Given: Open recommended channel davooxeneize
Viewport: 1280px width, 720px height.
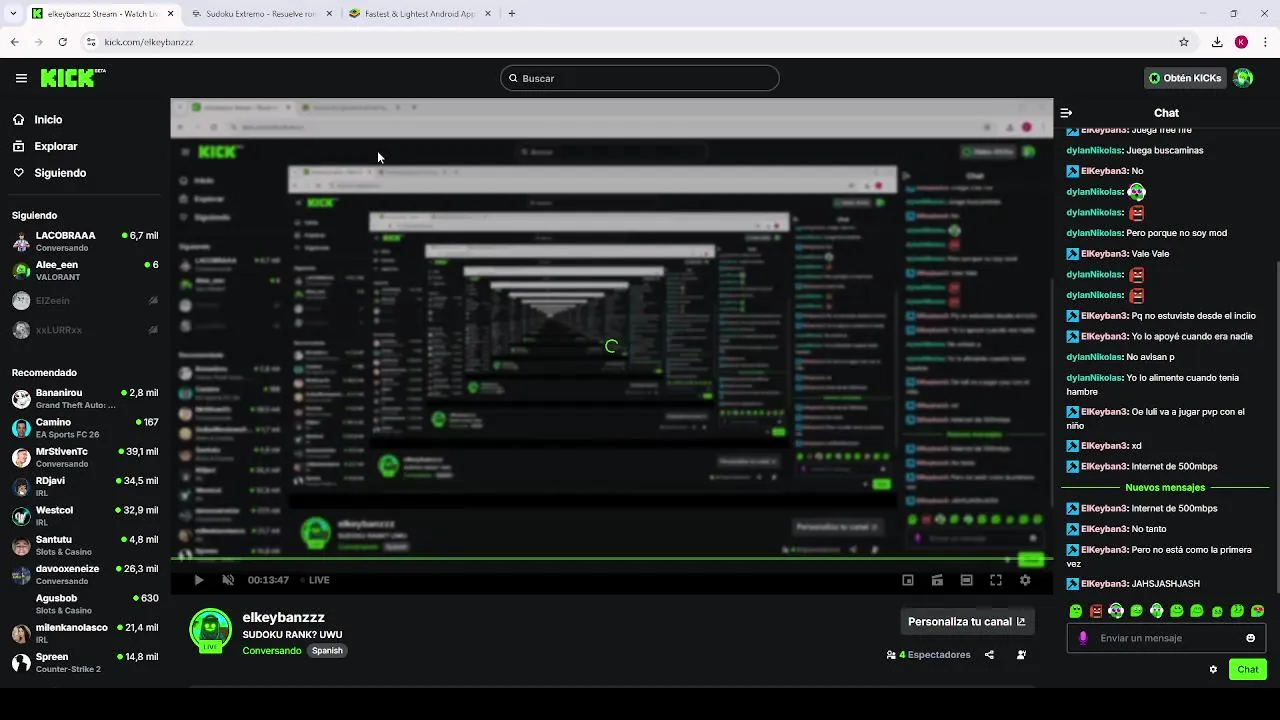Looking at the screenshot, I should pos(85,574).
